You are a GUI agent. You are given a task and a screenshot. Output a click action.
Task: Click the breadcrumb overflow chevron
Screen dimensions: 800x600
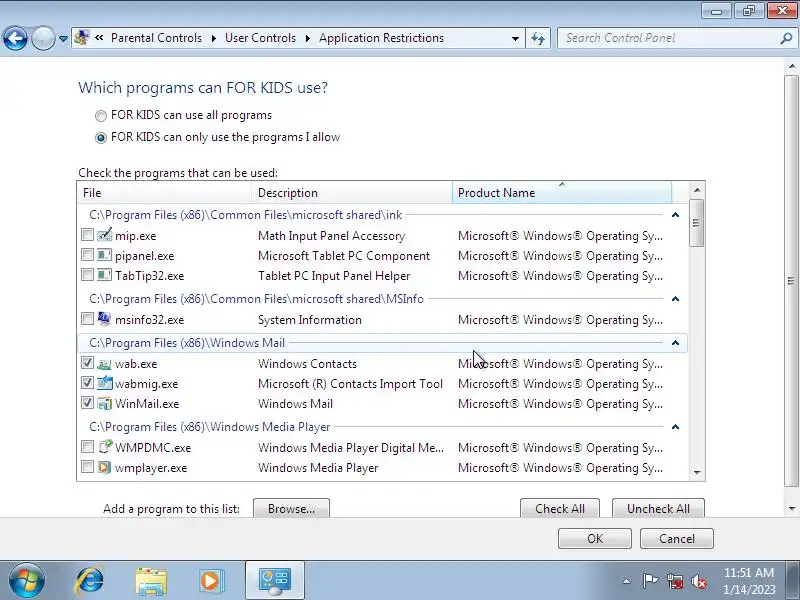[x=99, y=38]
